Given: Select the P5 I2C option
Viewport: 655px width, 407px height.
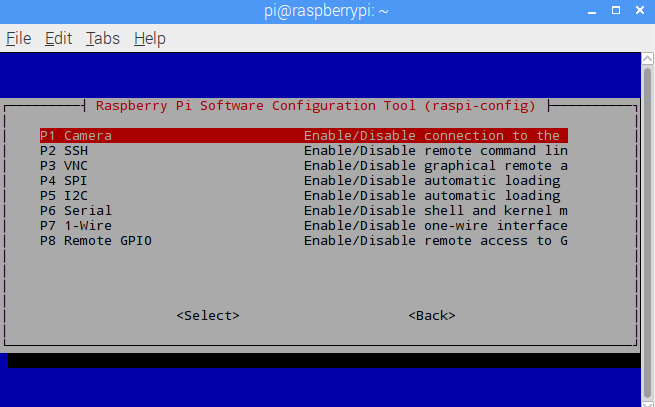Looking at the screenshot, I should tap(304, 196).
